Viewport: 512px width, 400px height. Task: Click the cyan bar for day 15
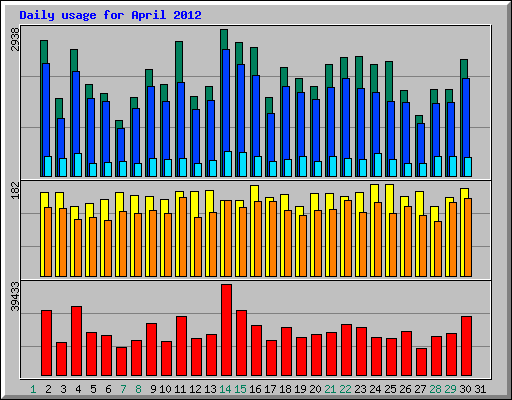(x=243, y=164)
